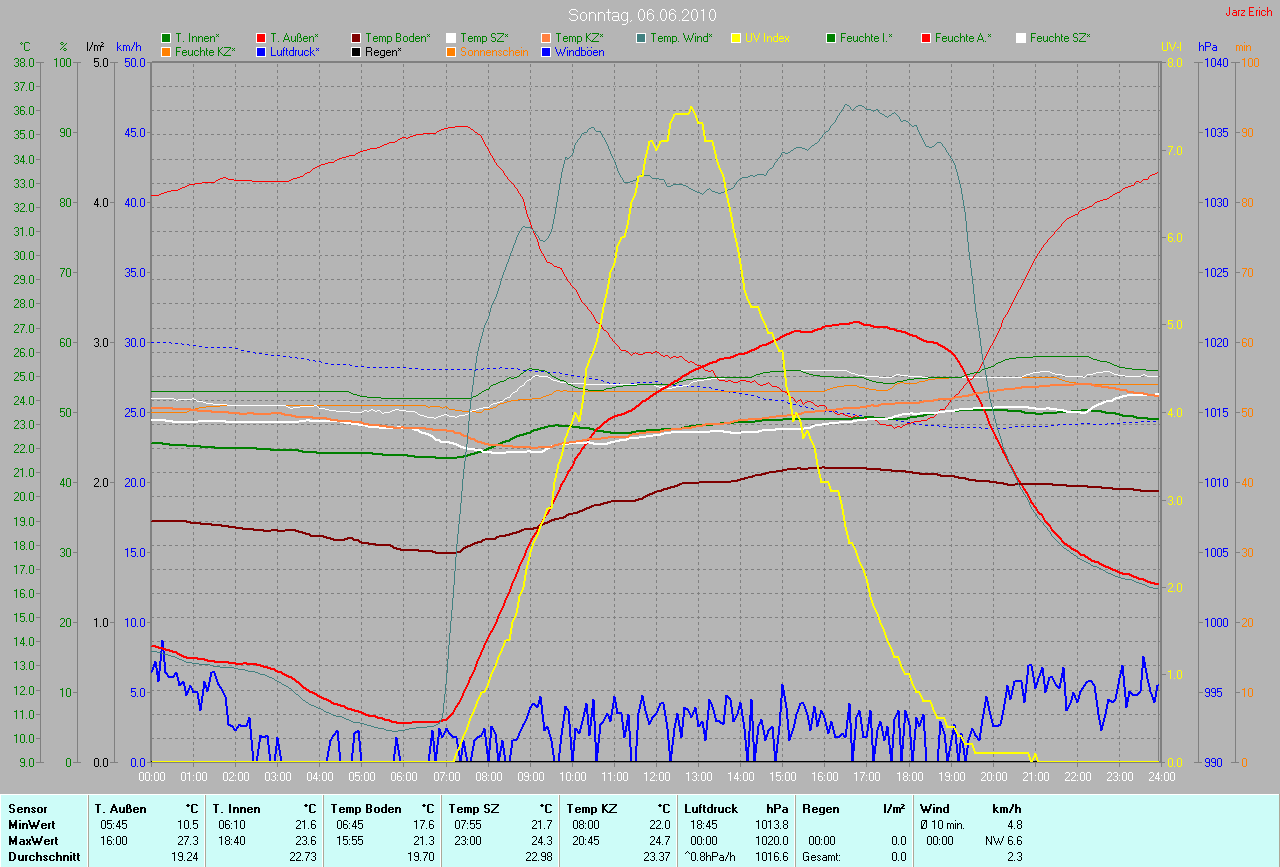Click the yellow UV Index legend square

point(737,38)
